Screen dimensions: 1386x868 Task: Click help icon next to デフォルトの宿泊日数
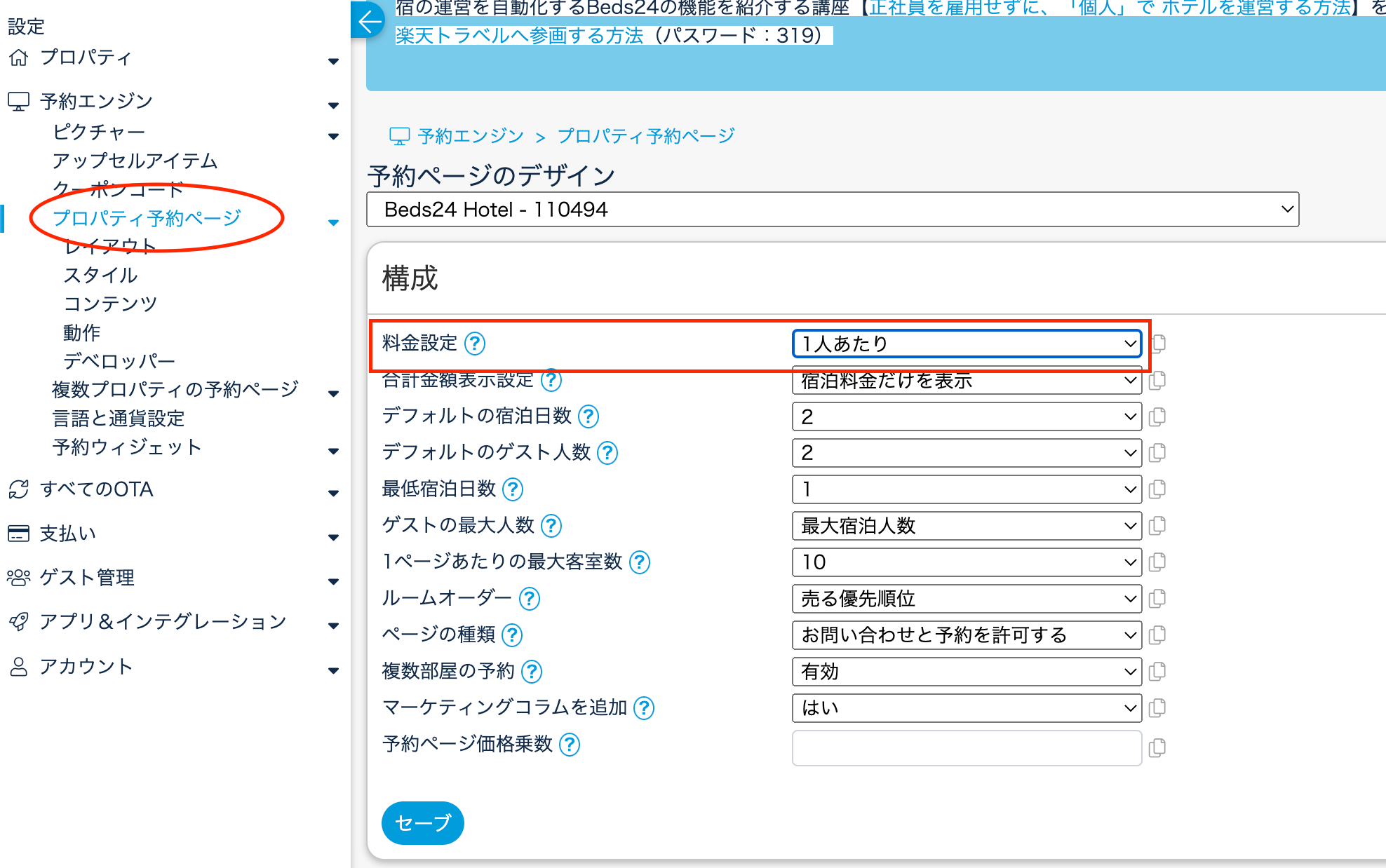[588, 416]
